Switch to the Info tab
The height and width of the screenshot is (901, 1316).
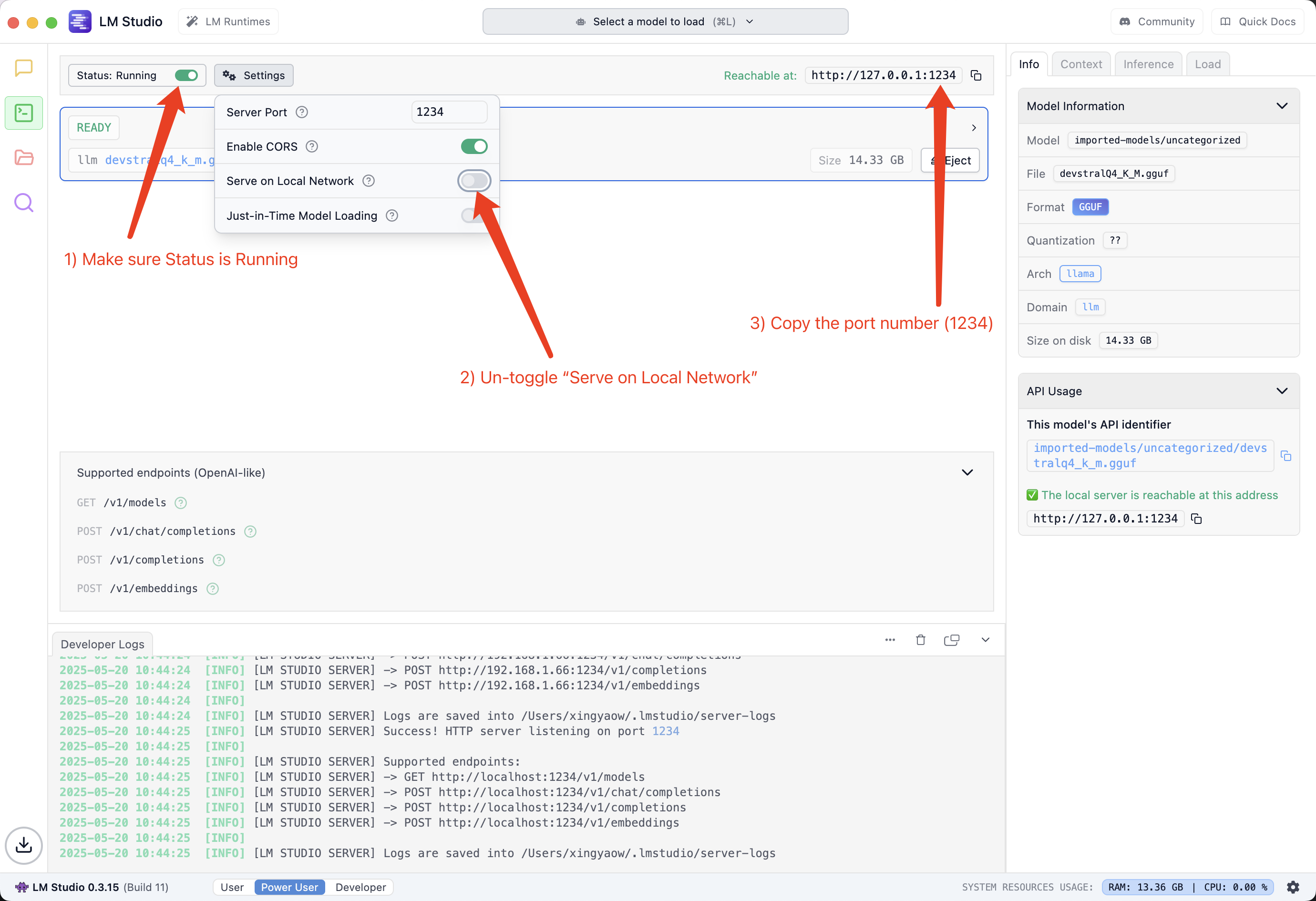(x=1029, y=64)
